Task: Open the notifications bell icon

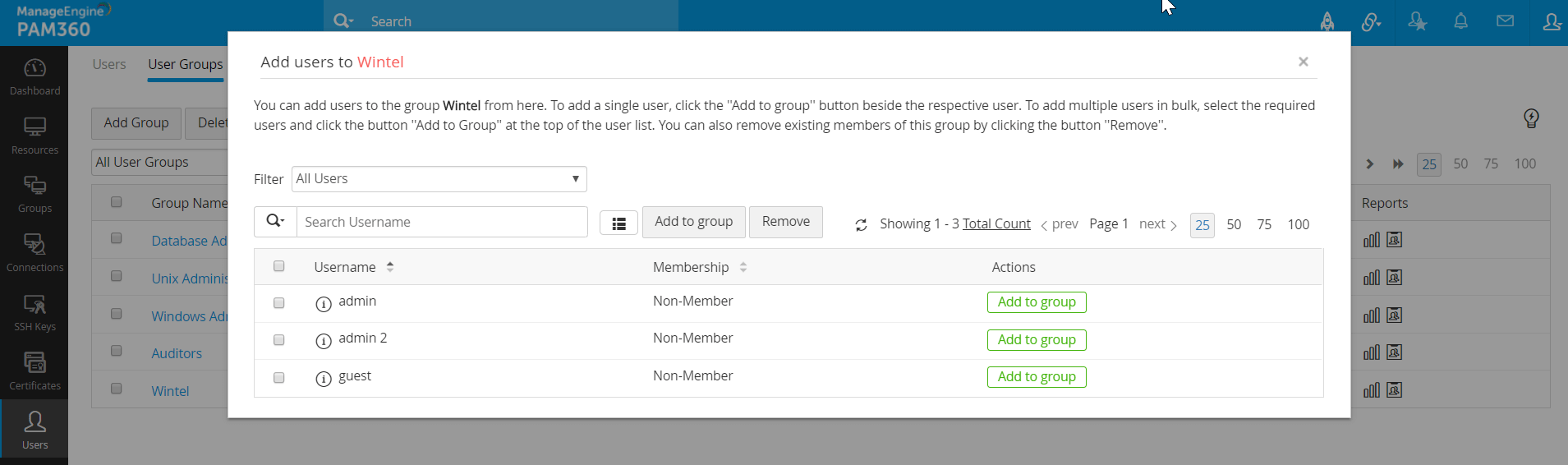Action: [x=1460, y=21]
